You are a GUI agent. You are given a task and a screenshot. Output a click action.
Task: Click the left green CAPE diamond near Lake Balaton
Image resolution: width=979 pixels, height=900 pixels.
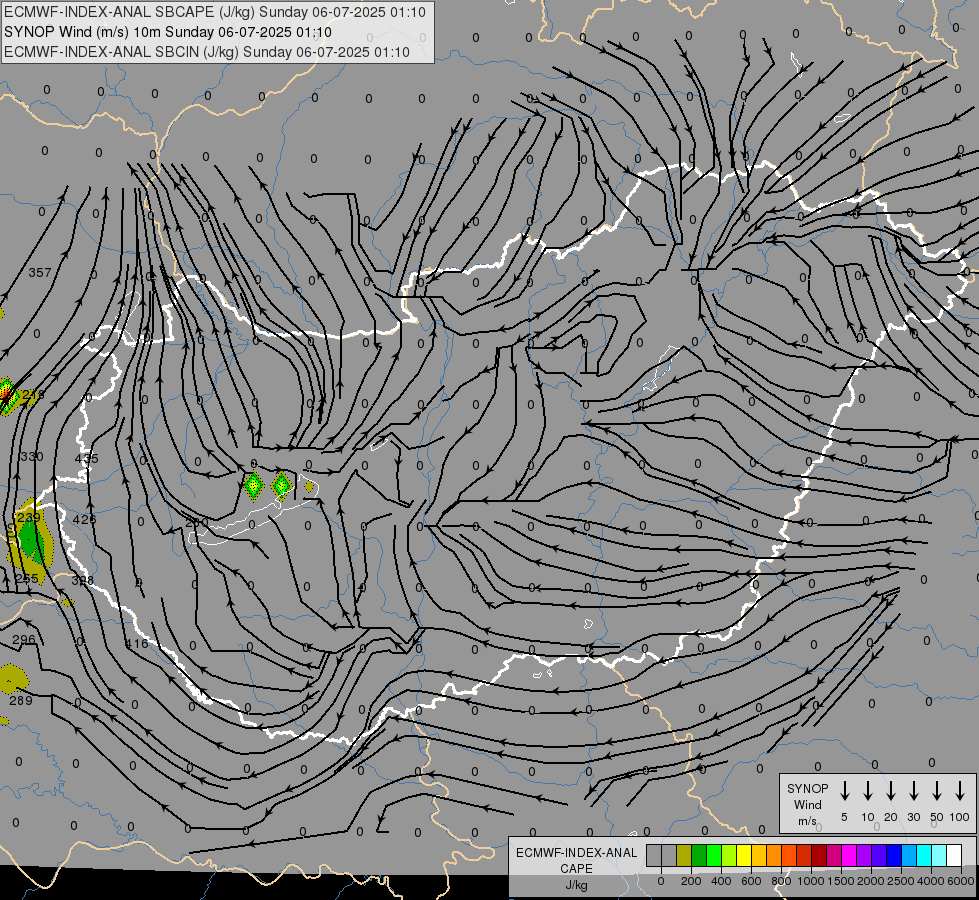click(253, 486)
